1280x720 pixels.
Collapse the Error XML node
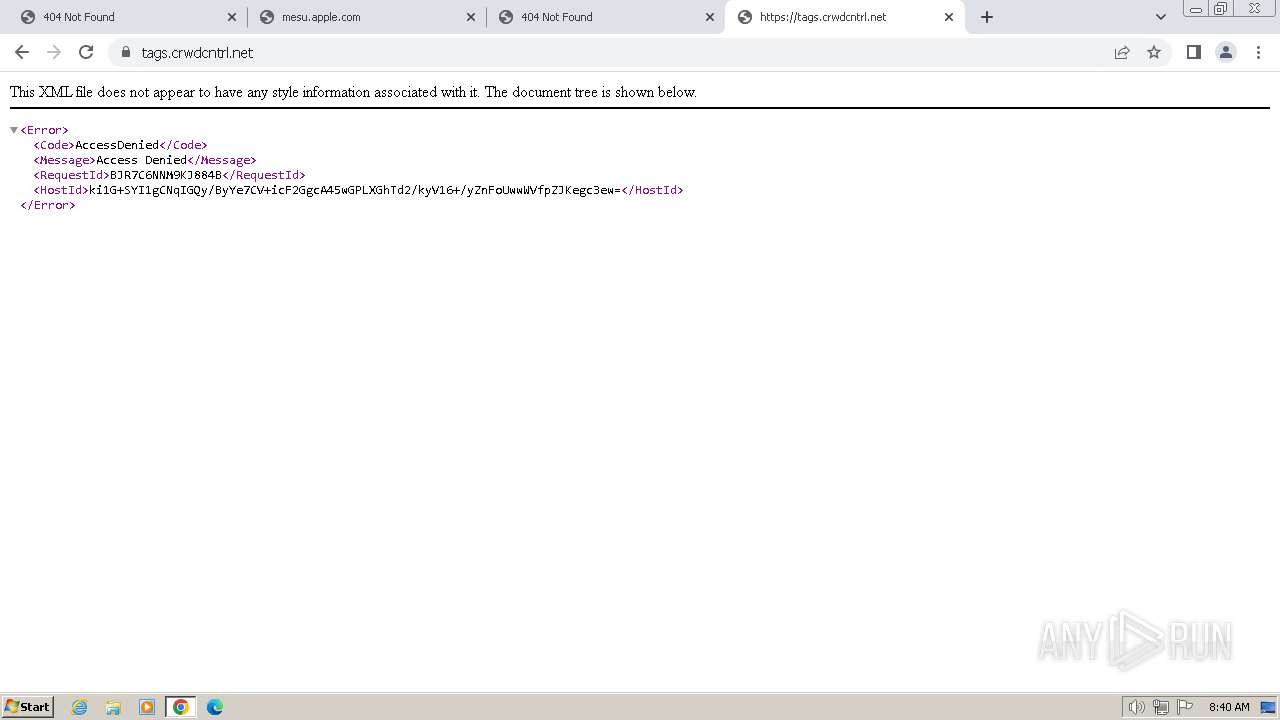click(x=14, y=130)
